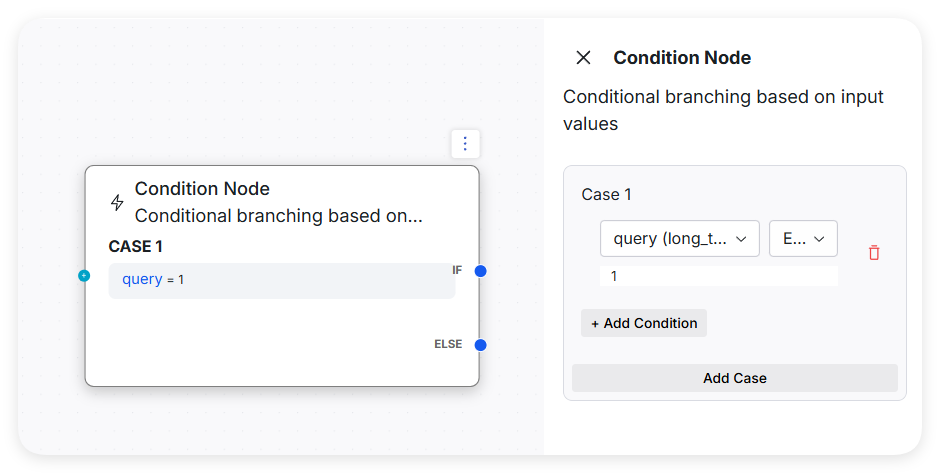Click the lightning bolt node icon
This screenshot has height=473, width=940.
coord(117,202)
